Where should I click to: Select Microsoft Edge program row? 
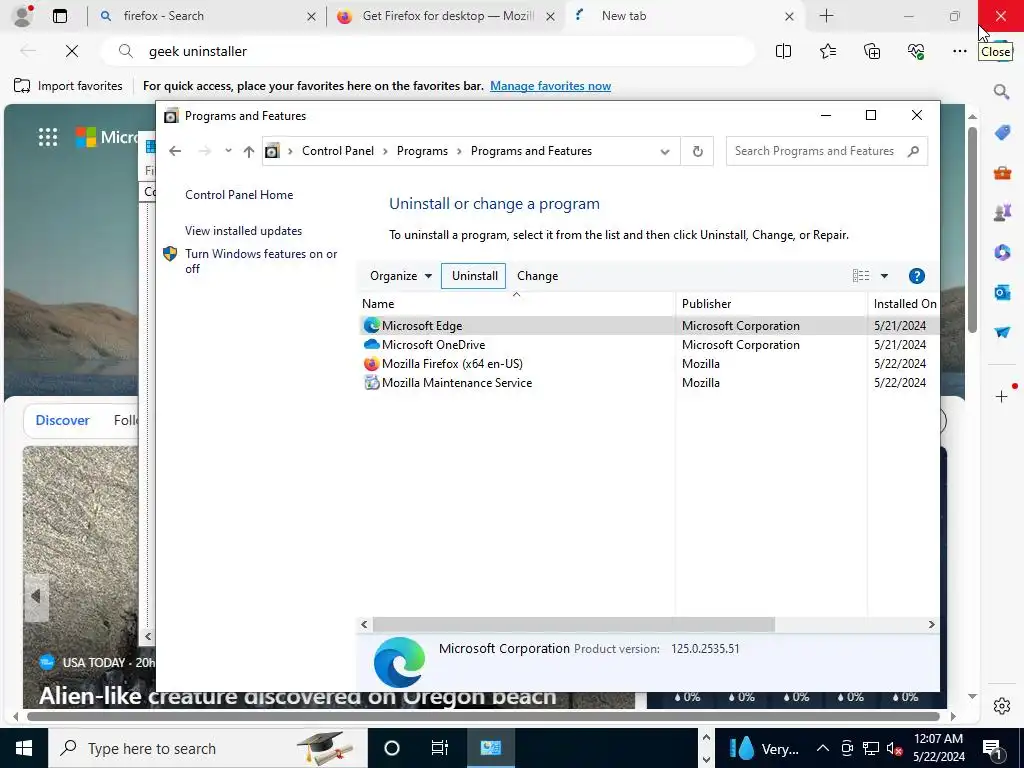[x=649, y=326]
